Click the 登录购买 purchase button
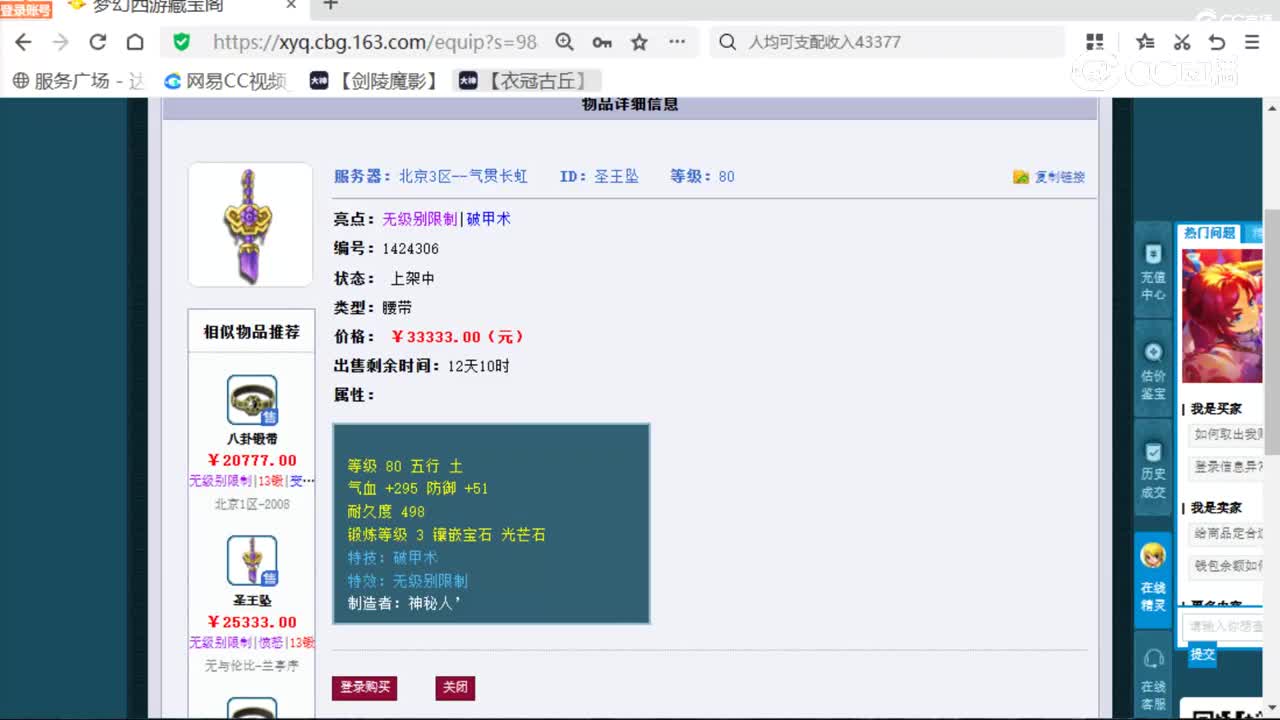 tap(364, 689)
